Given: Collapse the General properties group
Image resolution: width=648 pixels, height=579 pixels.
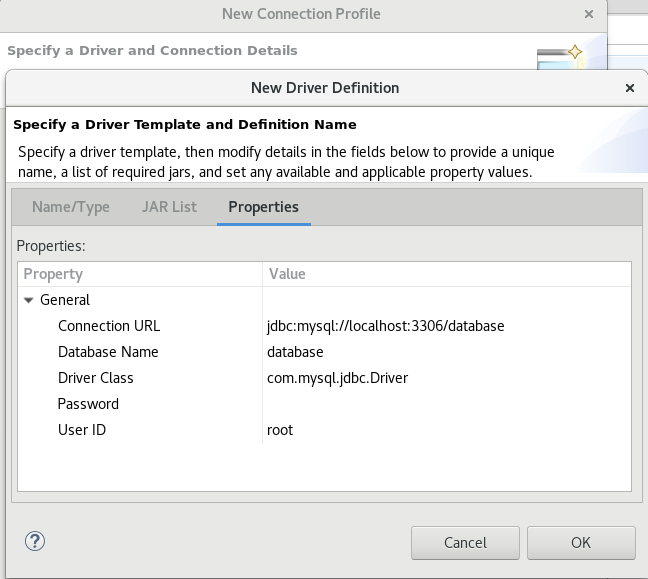Looking at the screenshot, I should [29, 300].
